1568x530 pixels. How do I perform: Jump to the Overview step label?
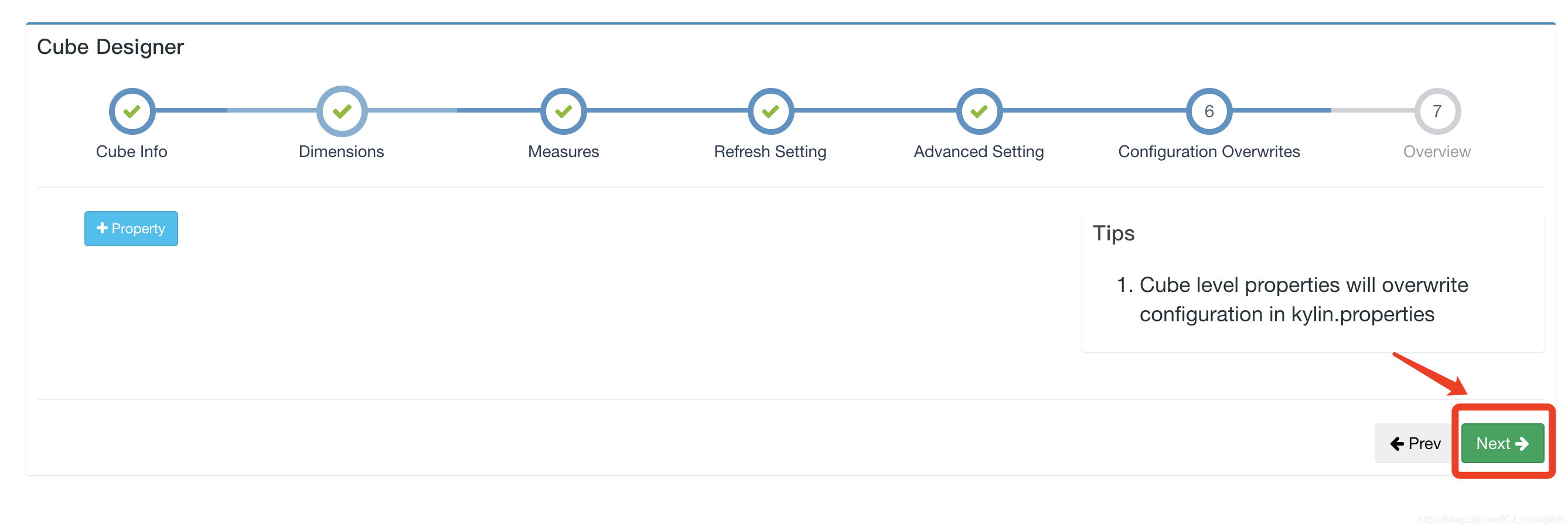coord(1437,151)
